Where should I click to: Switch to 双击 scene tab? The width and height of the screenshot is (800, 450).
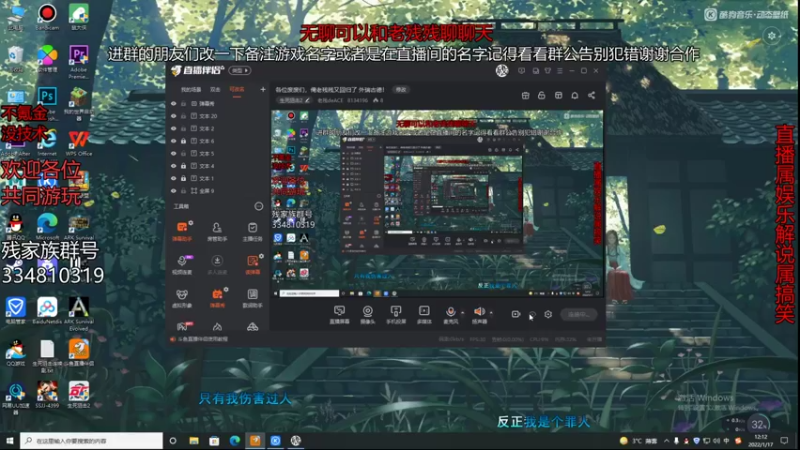pyautogui.click(x=215, y=89)
